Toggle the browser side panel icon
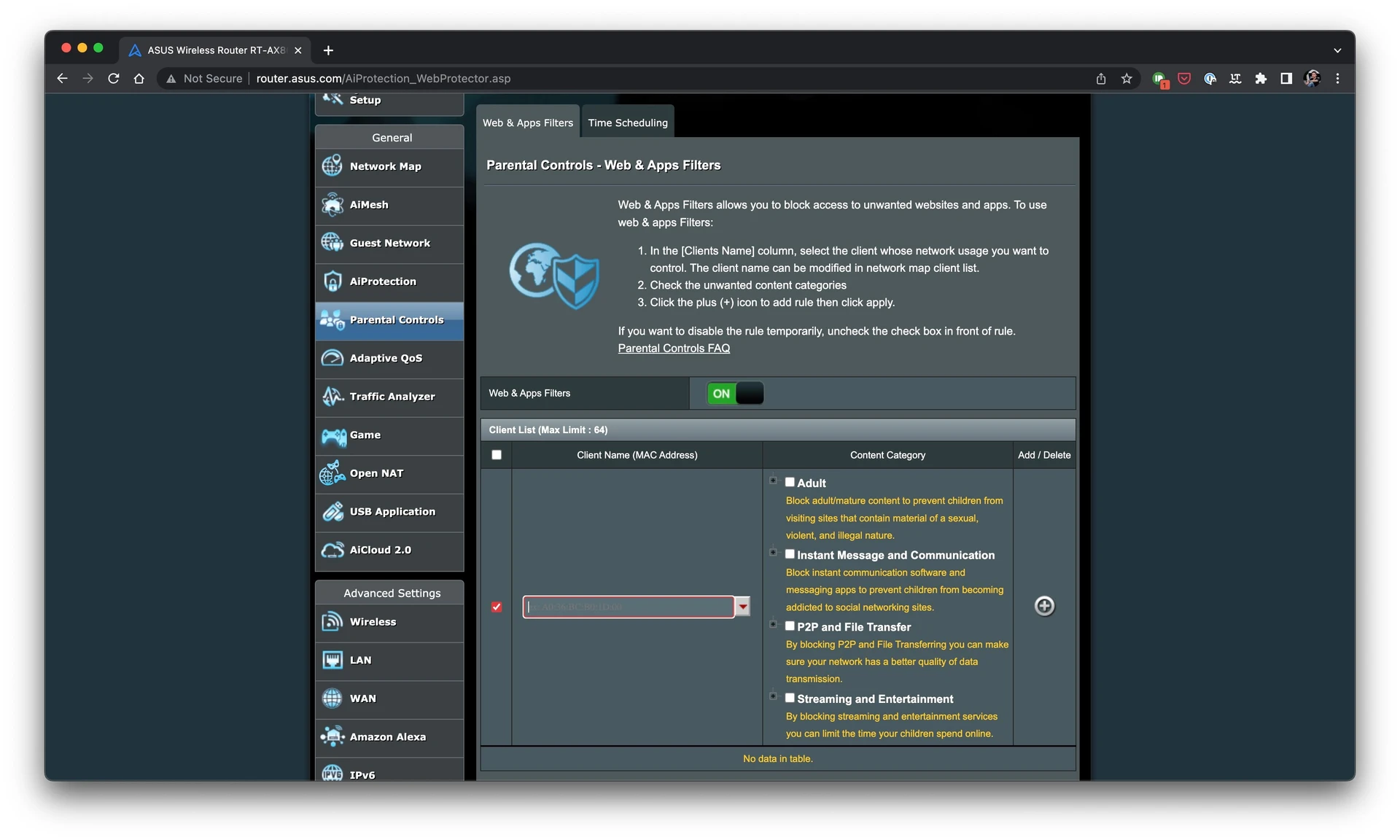 coord(1286,79)
